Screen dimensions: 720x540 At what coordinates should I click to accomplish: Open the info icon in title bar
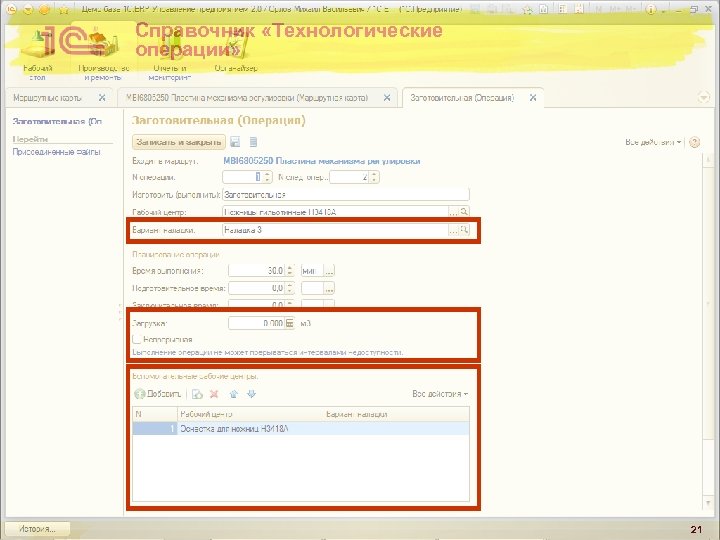(650, 9)
